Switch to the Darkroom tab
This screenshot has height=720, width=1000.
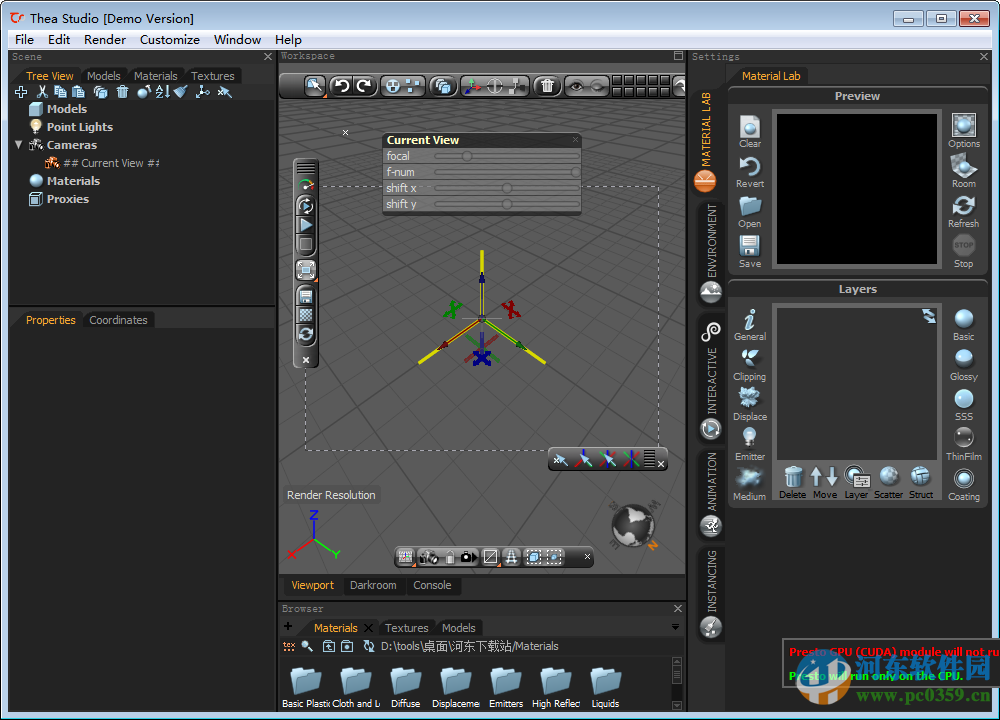point(373,585)
